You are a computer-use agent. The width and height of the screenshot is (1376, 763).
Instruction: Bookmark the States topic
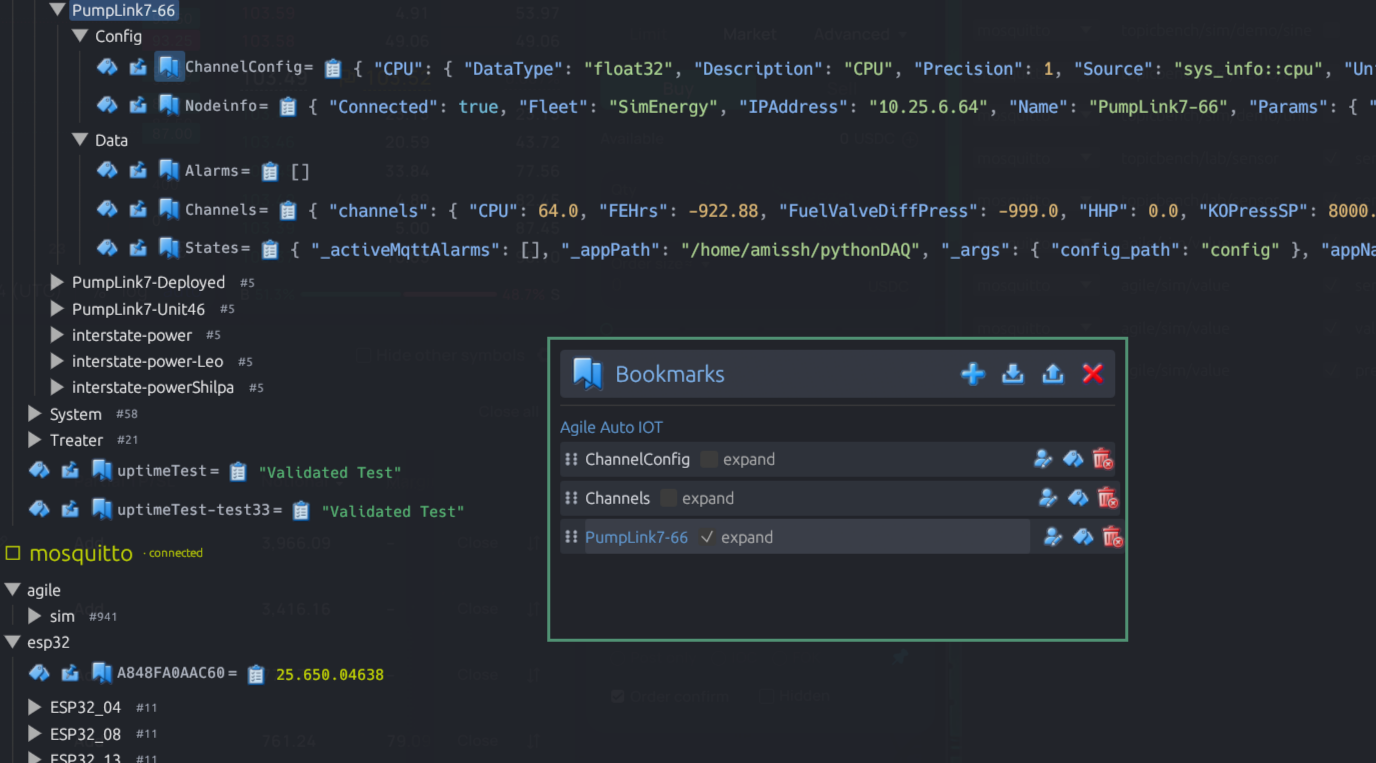click(168, 248)
